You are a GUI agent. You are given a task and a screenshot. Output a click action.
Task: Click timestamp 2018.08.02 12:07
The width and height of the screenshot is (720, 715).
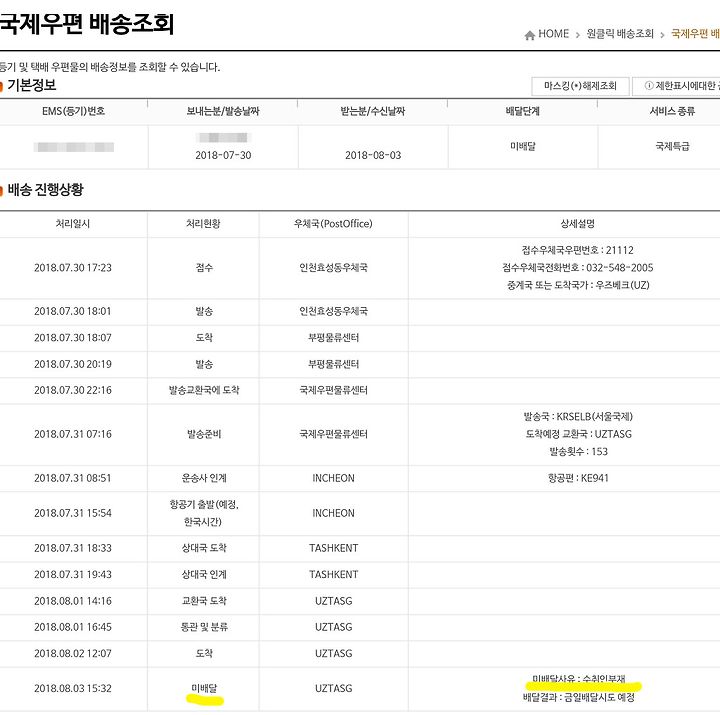pos(73,653)
